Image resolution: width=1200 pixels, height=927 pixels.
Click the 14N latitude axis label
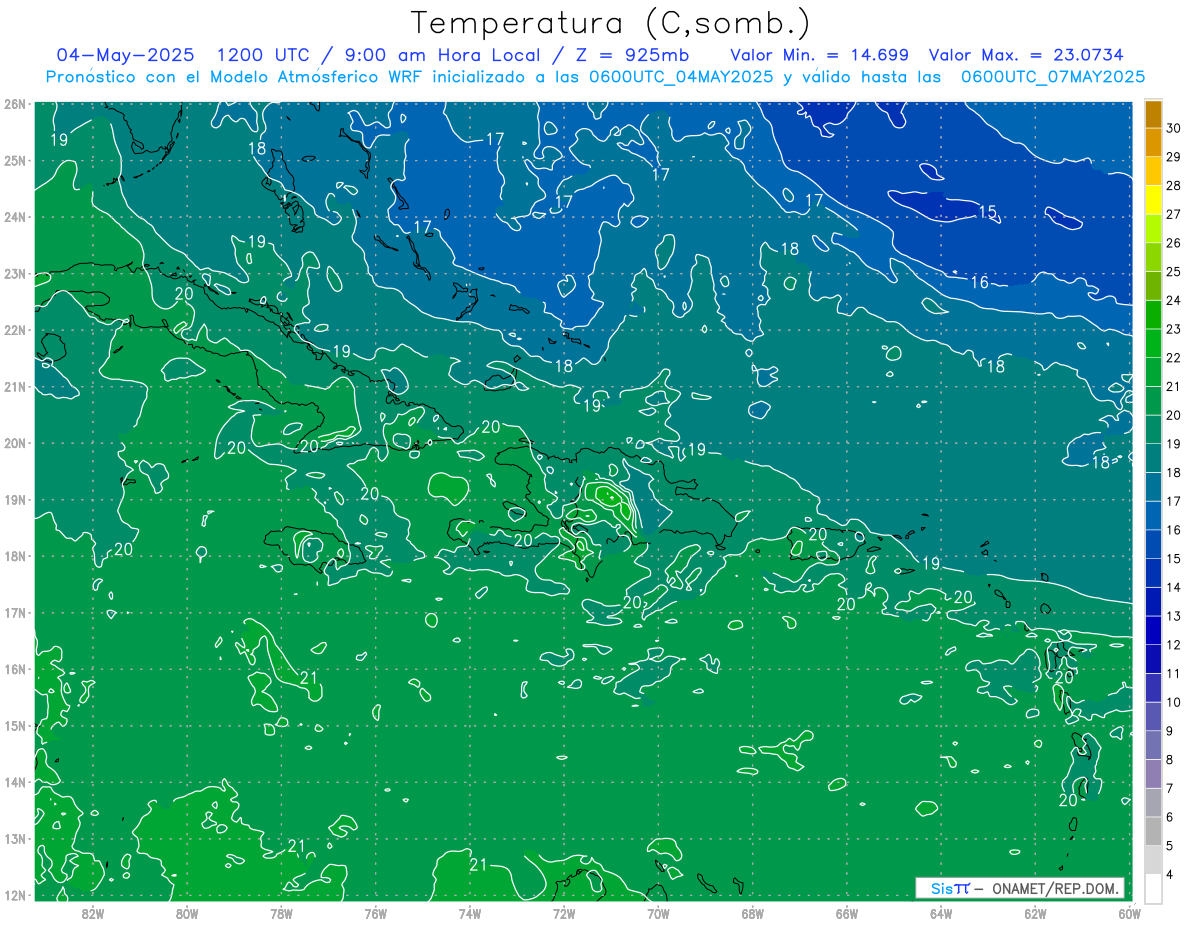click(14, 782)
